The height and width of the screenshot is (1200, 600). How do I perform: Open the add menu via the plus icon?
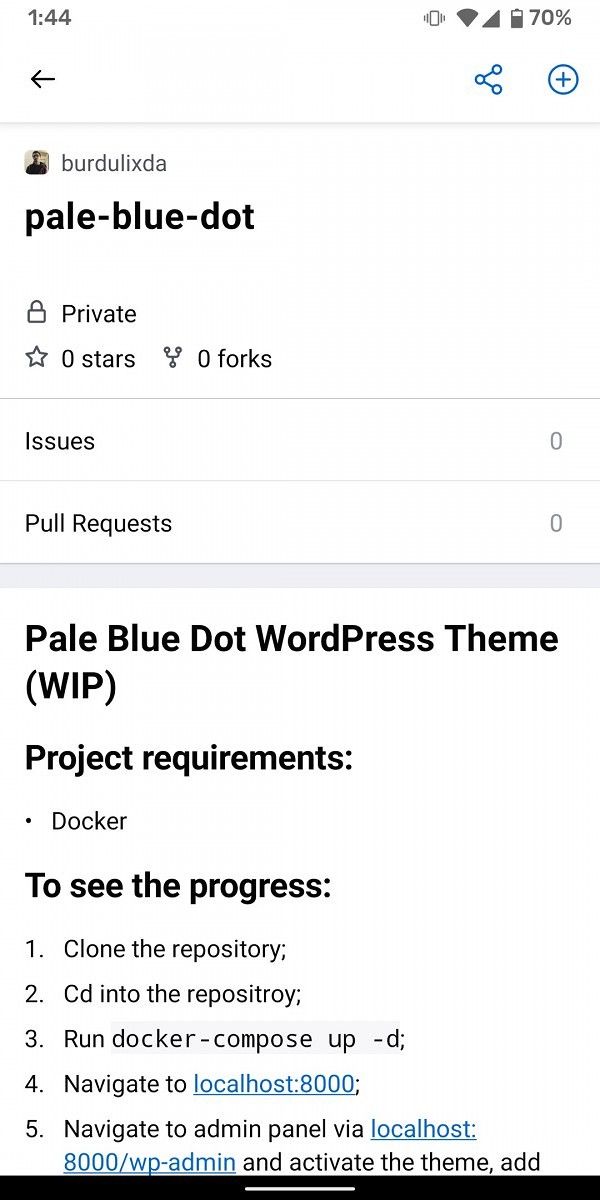563,79
